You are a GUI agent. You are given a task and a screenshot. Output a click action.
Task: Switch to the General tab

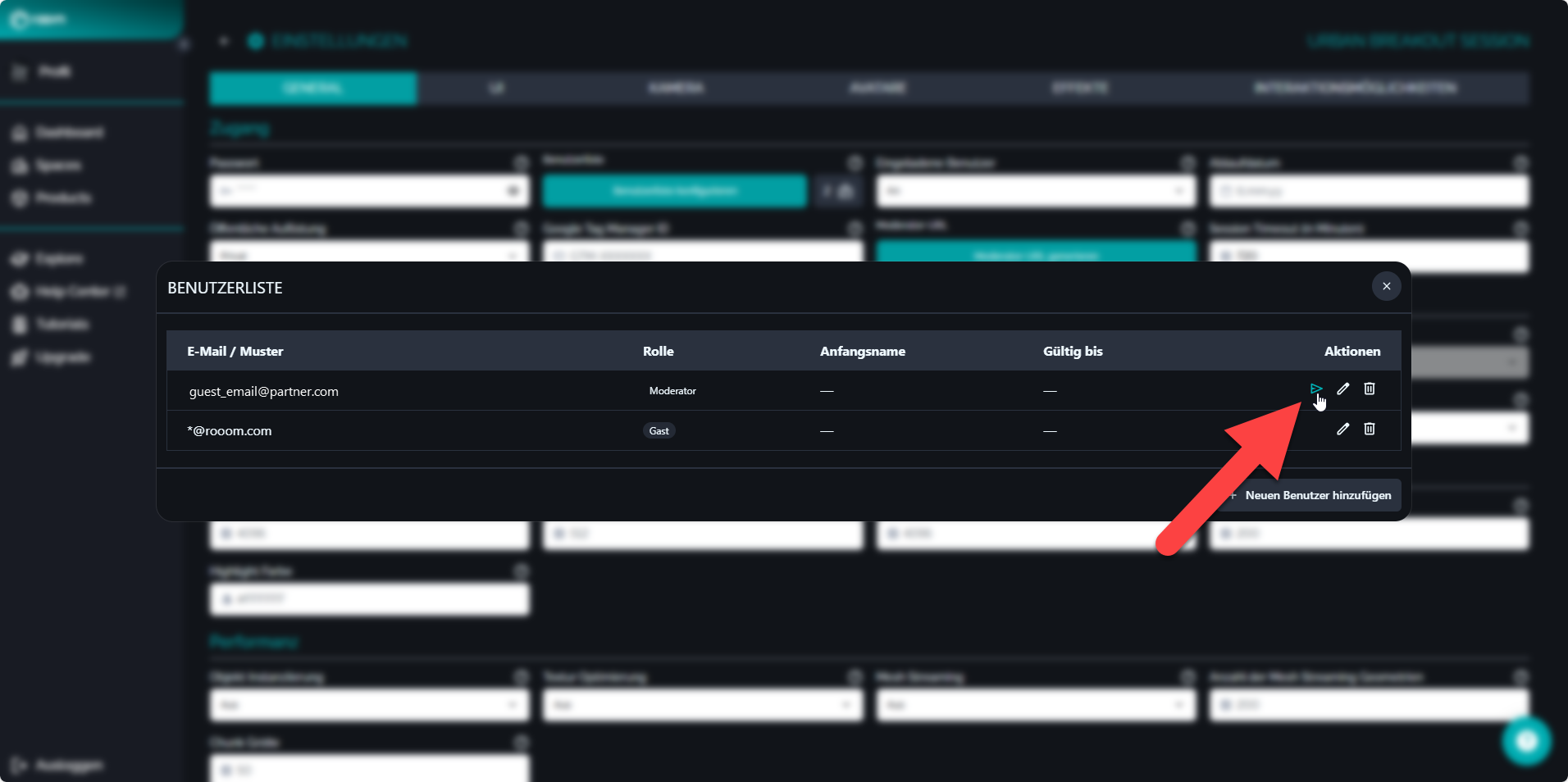[312, 88]
